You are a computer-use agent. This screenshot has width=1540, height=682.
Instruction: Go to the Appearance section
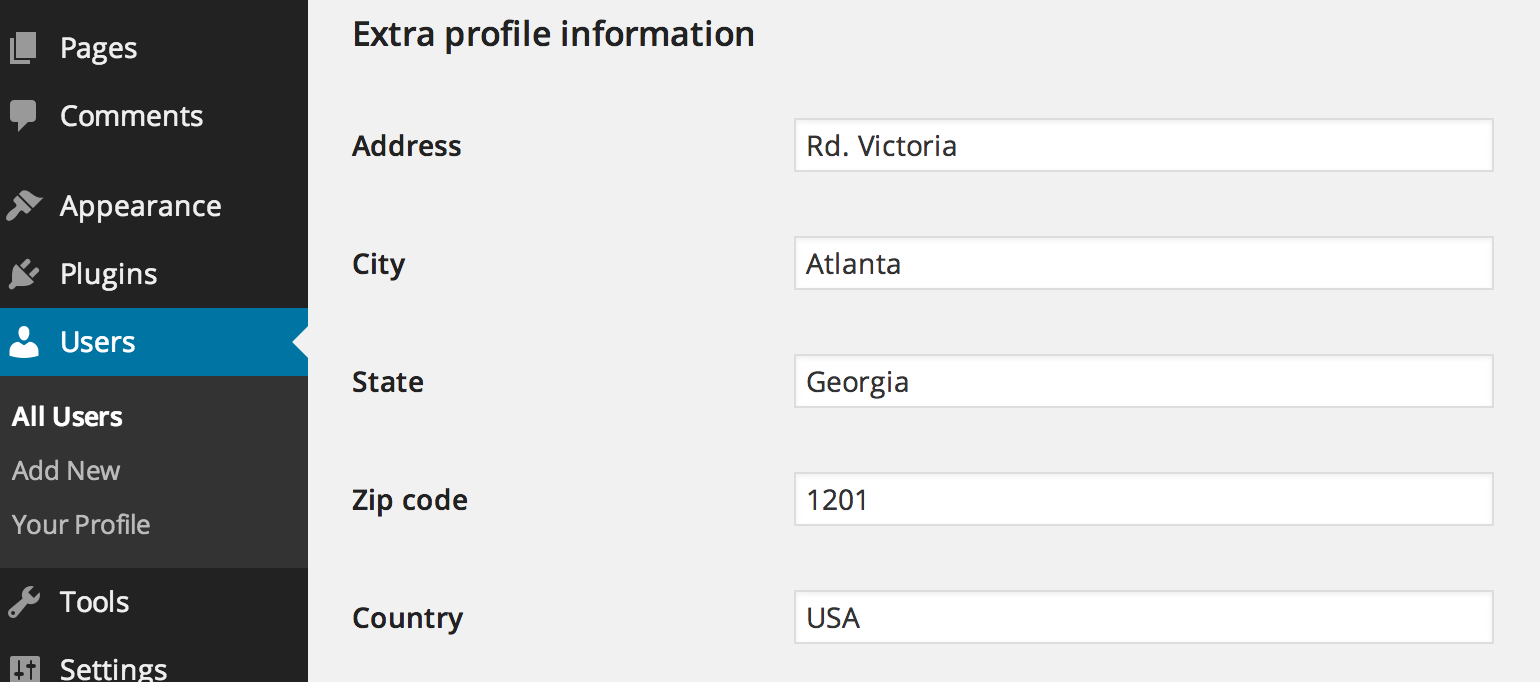(x=140, y=206)
